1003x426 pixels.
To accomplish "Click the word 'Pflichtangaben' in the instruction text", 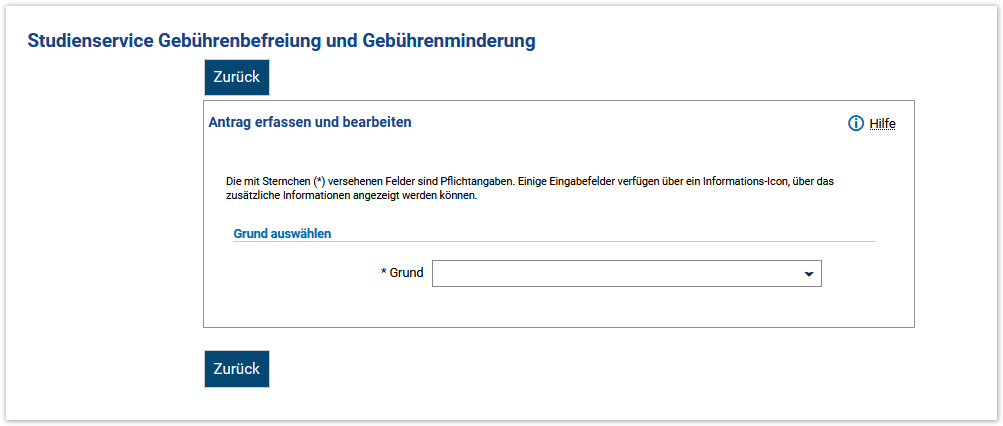I will (475, 181).
